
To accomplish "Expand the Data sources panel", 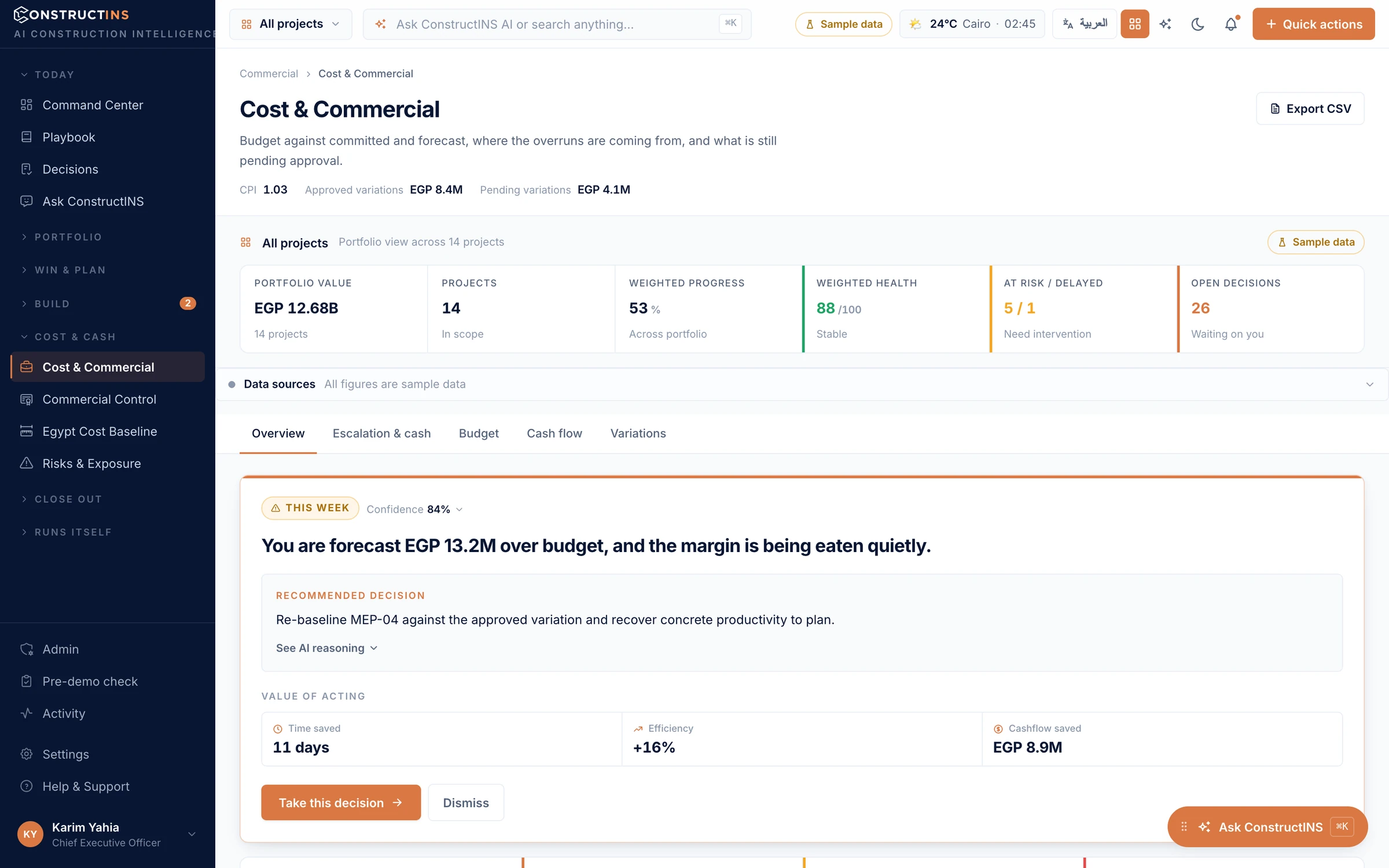I will pyautogui.click(x=802, y=384).
